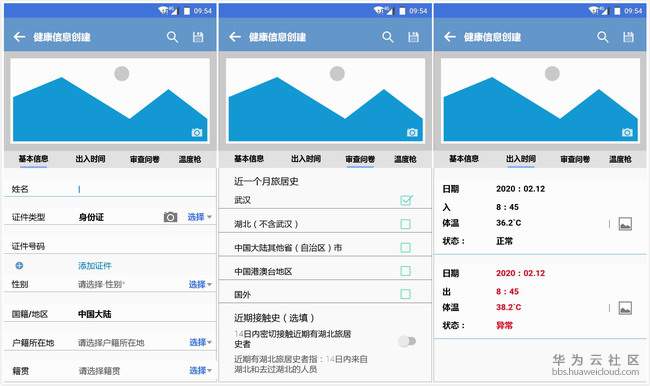The height and width of the screenshot is (386, 650).
Task: Select 基本信息 tab on middle screen
Action: pyautogui.click(x=249, y=159)
